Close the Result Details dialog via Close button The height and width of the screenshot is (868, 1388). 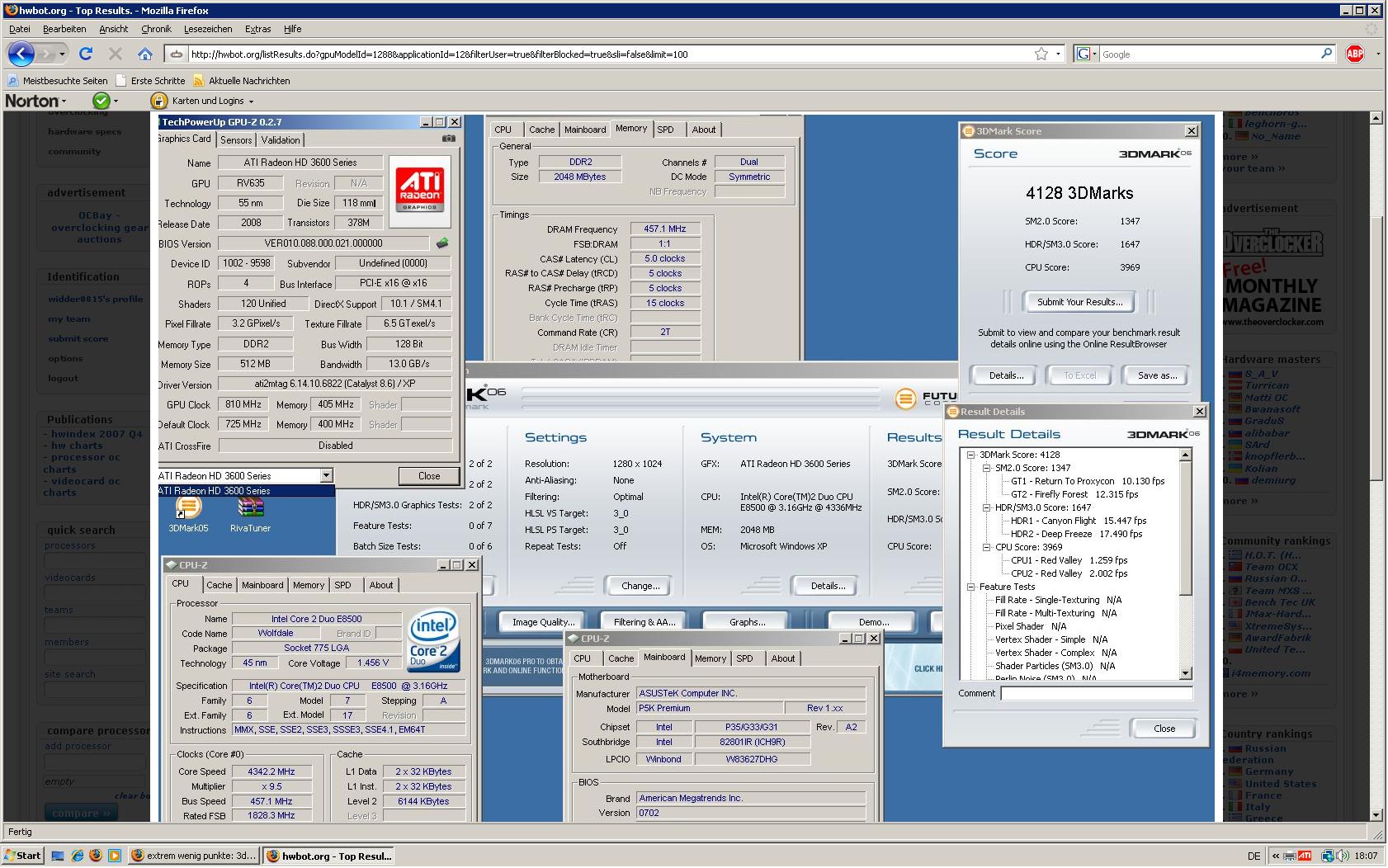1164,729
